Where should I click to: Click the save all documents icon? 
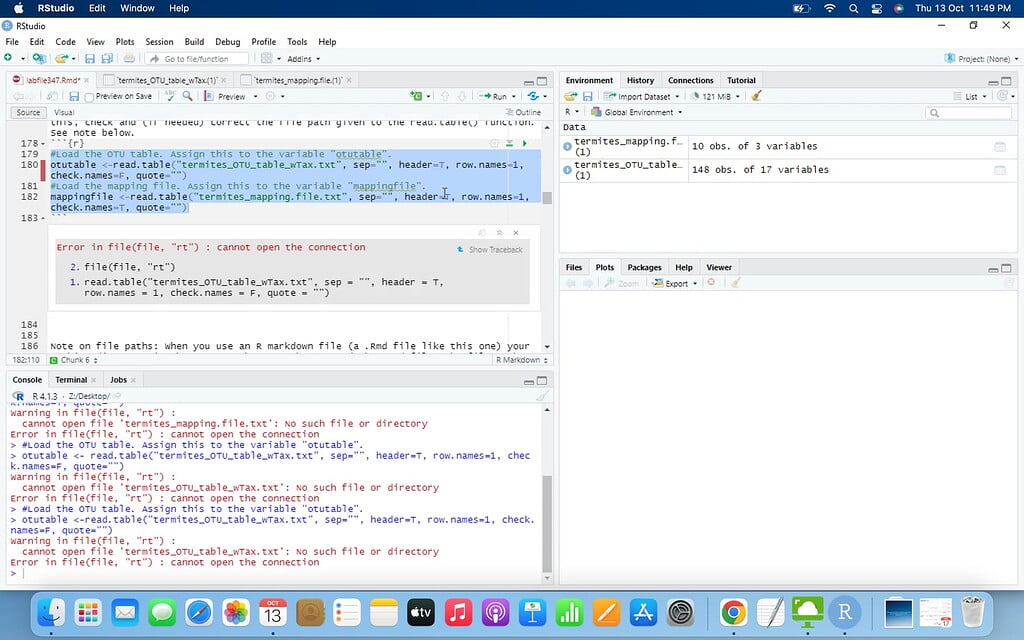click(106, 59)
